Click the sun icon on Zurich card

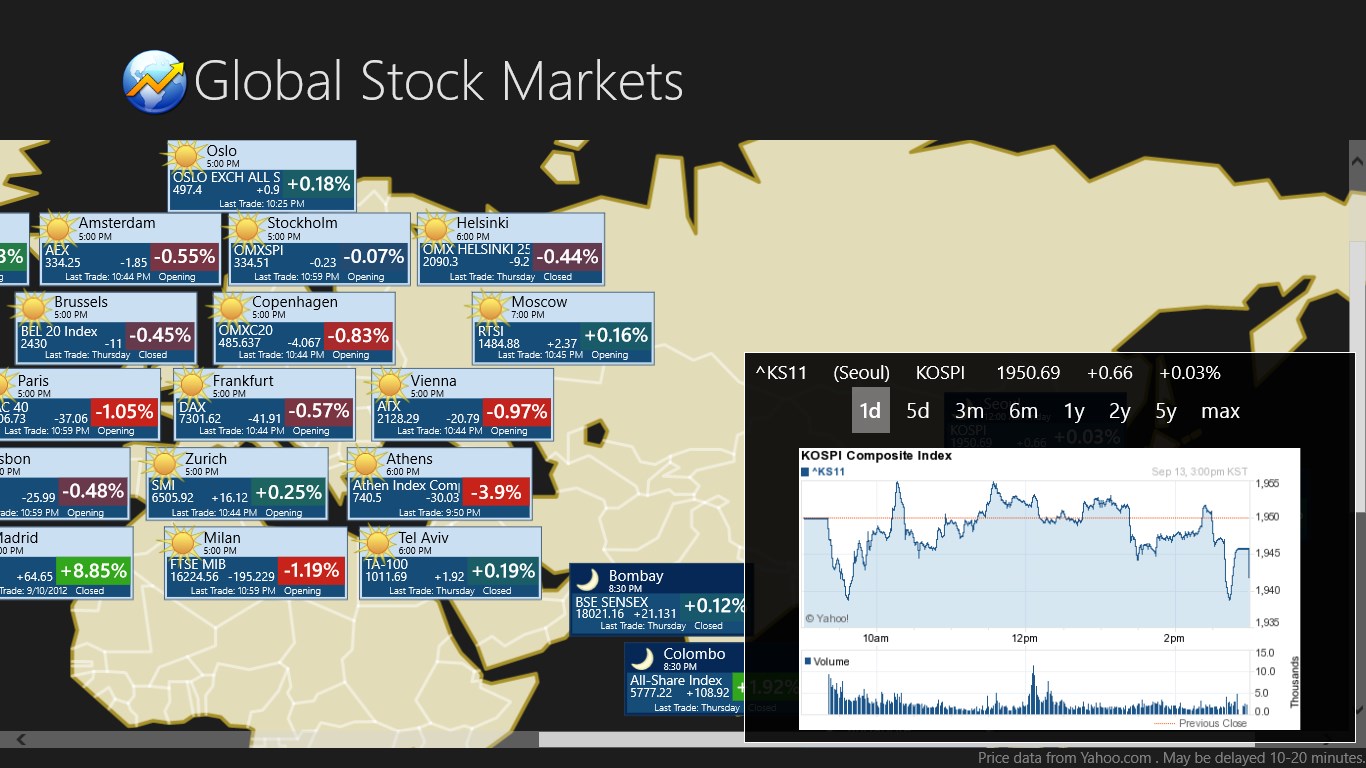pyautogui.click(x=165, y=465)
